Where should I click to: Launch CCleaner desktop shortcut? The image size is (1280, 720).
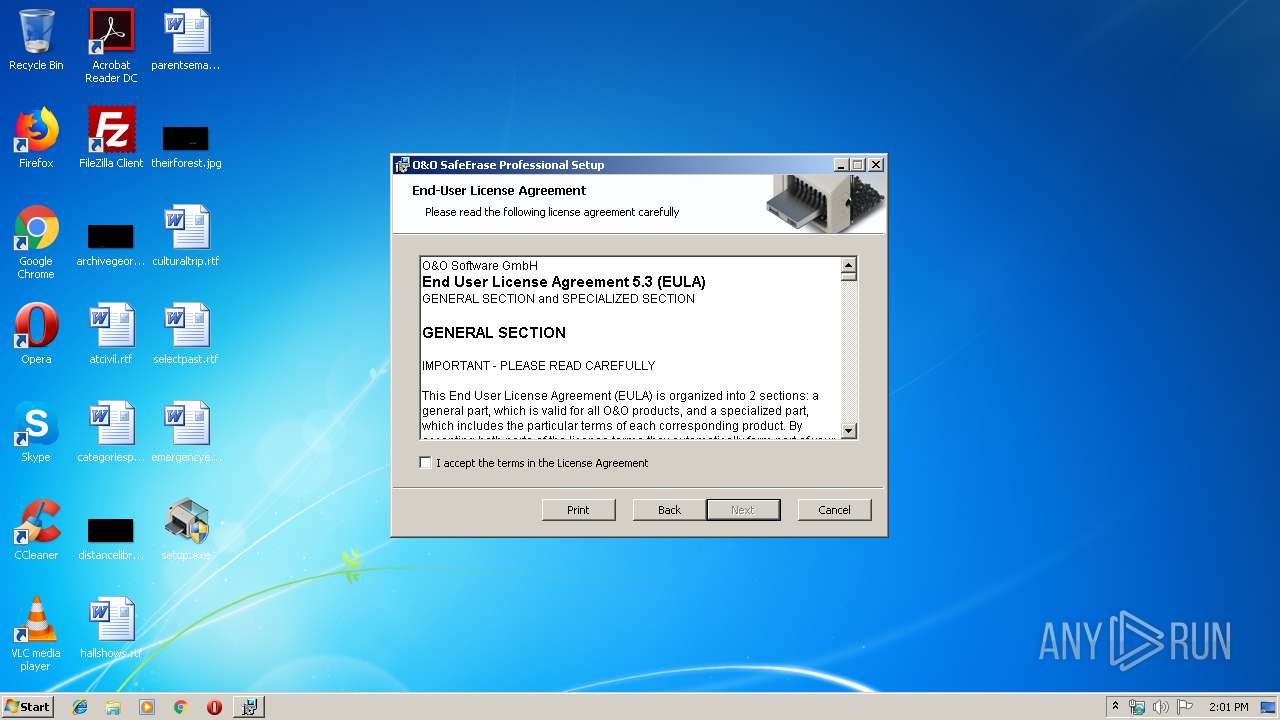[x=36, y=530]
